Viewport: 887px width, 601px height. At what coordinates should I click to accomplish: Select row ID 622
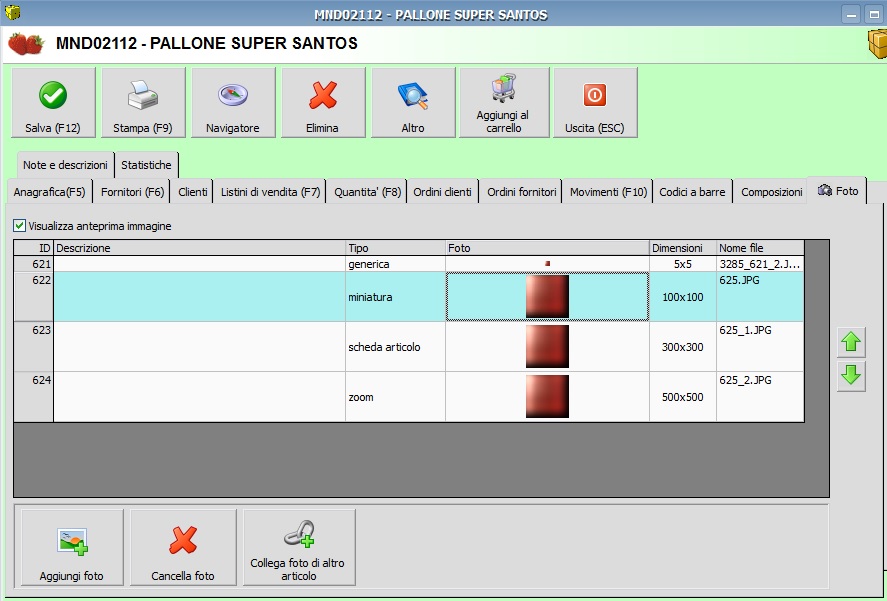pos(34,297)
